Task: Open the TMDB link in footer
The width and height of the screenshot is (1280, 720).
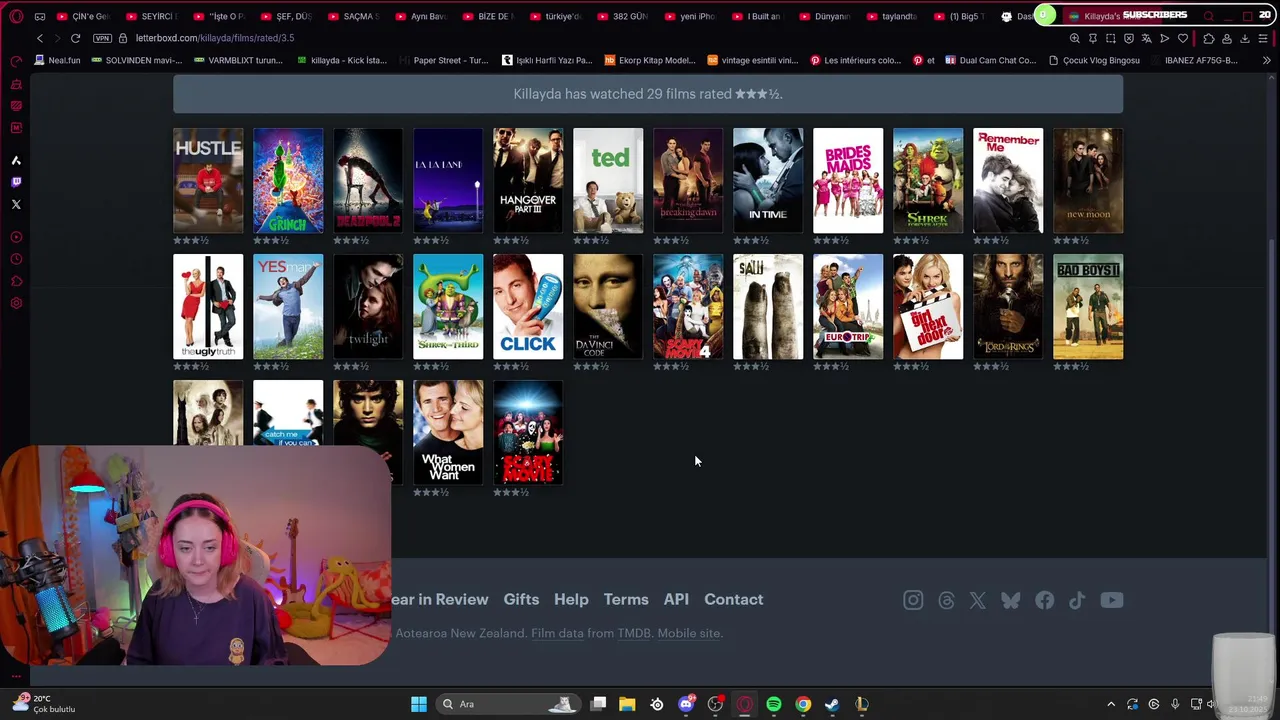Action: click(x=634, y=633)
